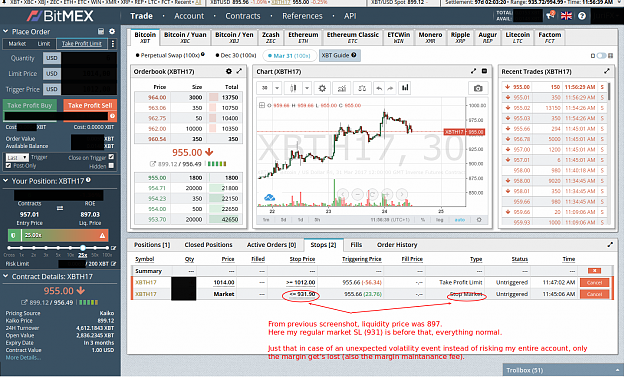Viewport: 625px width, 382px height.
Task: Expand the bottom orders panel to fullscreen
Action: pos(610,244)
